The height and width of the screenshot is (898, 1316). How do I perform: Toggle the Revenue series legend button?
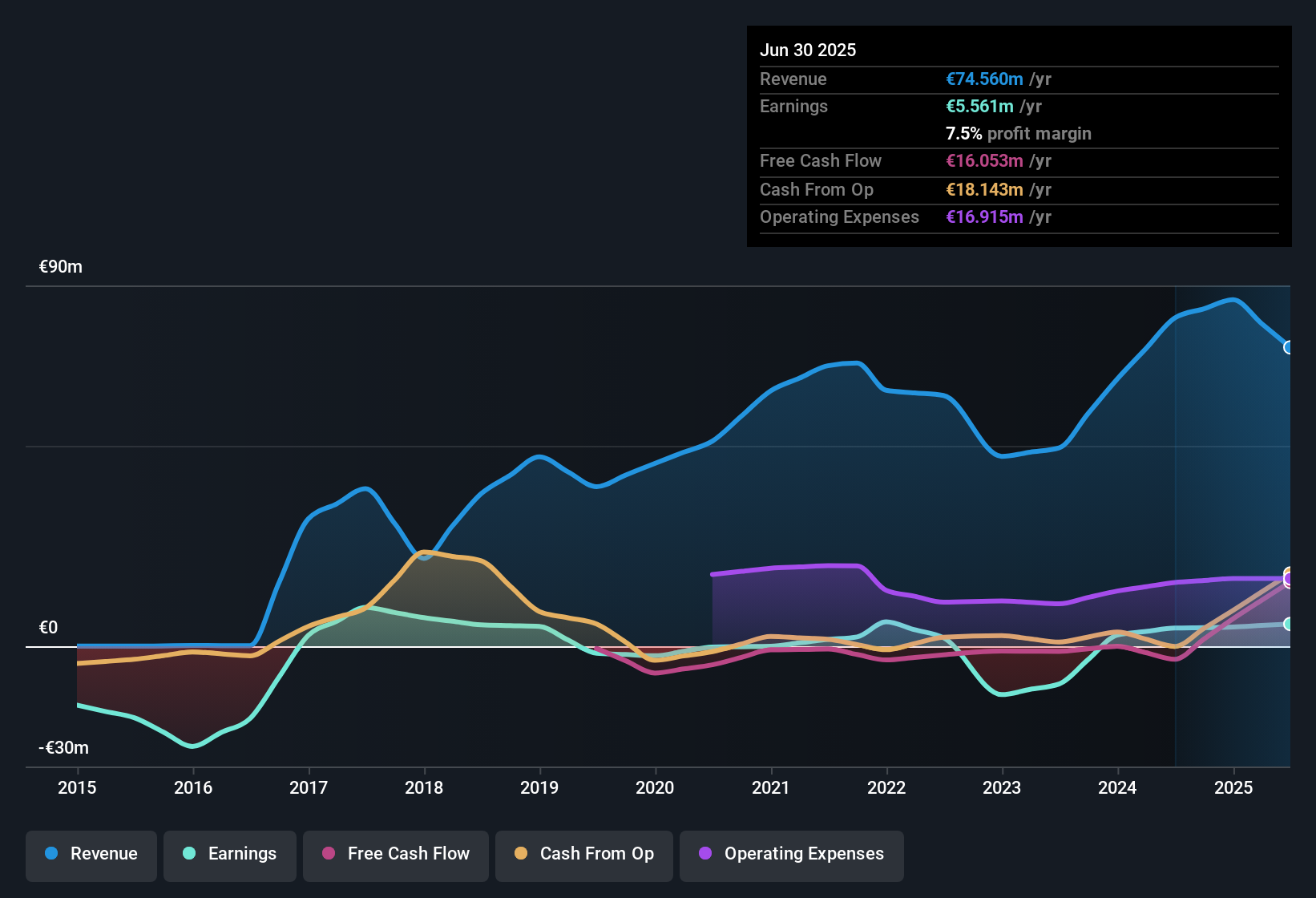[x=91, y=854]
